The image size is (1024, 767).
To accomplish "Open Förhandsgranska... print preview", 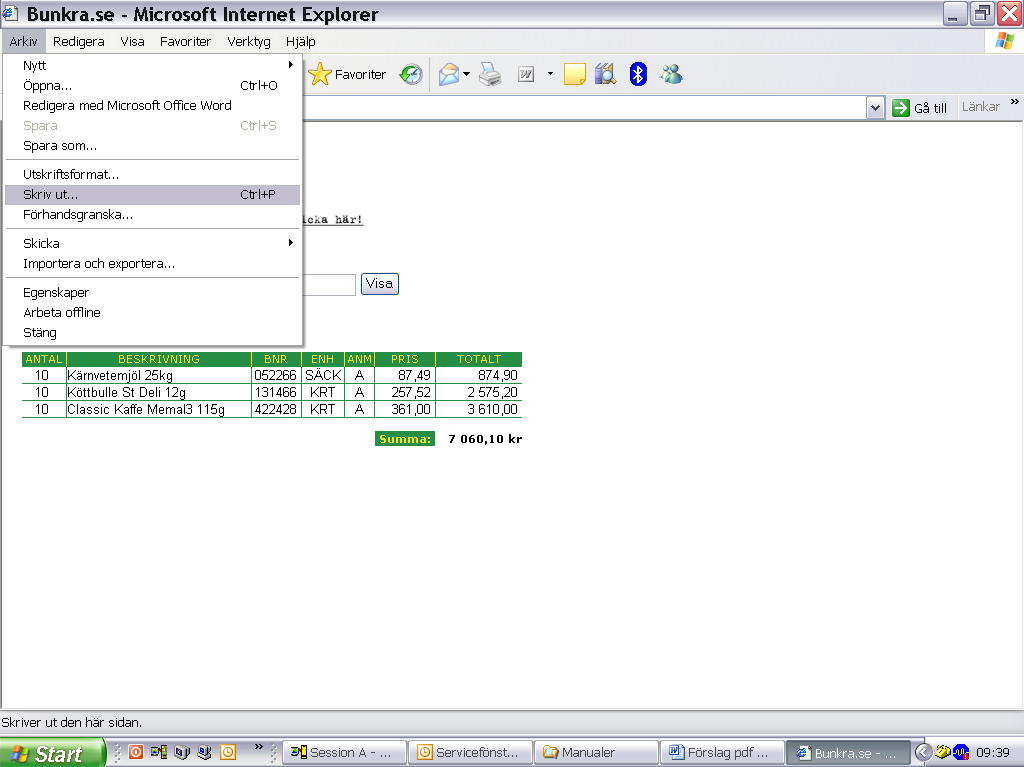I will click(x=152, y=215).
